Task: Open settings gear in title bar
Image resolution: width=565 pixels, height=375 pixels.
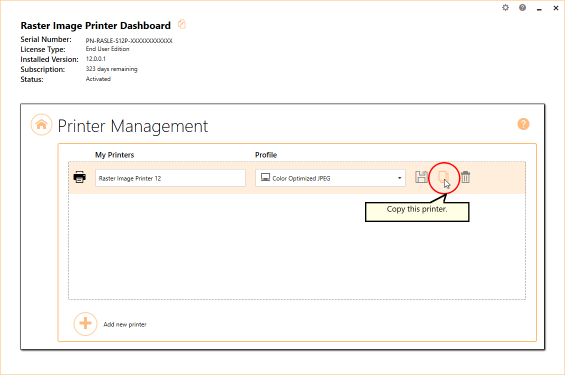Action: coord(506,8)
